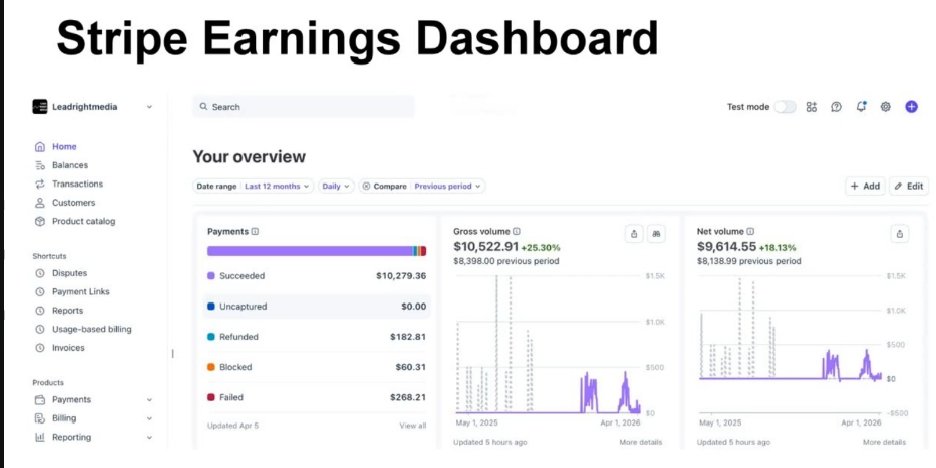The width and height of the screenshot is (936, 468).
Task: Click the $268.21 Failed amount
Action: click(x=408, y=397)
